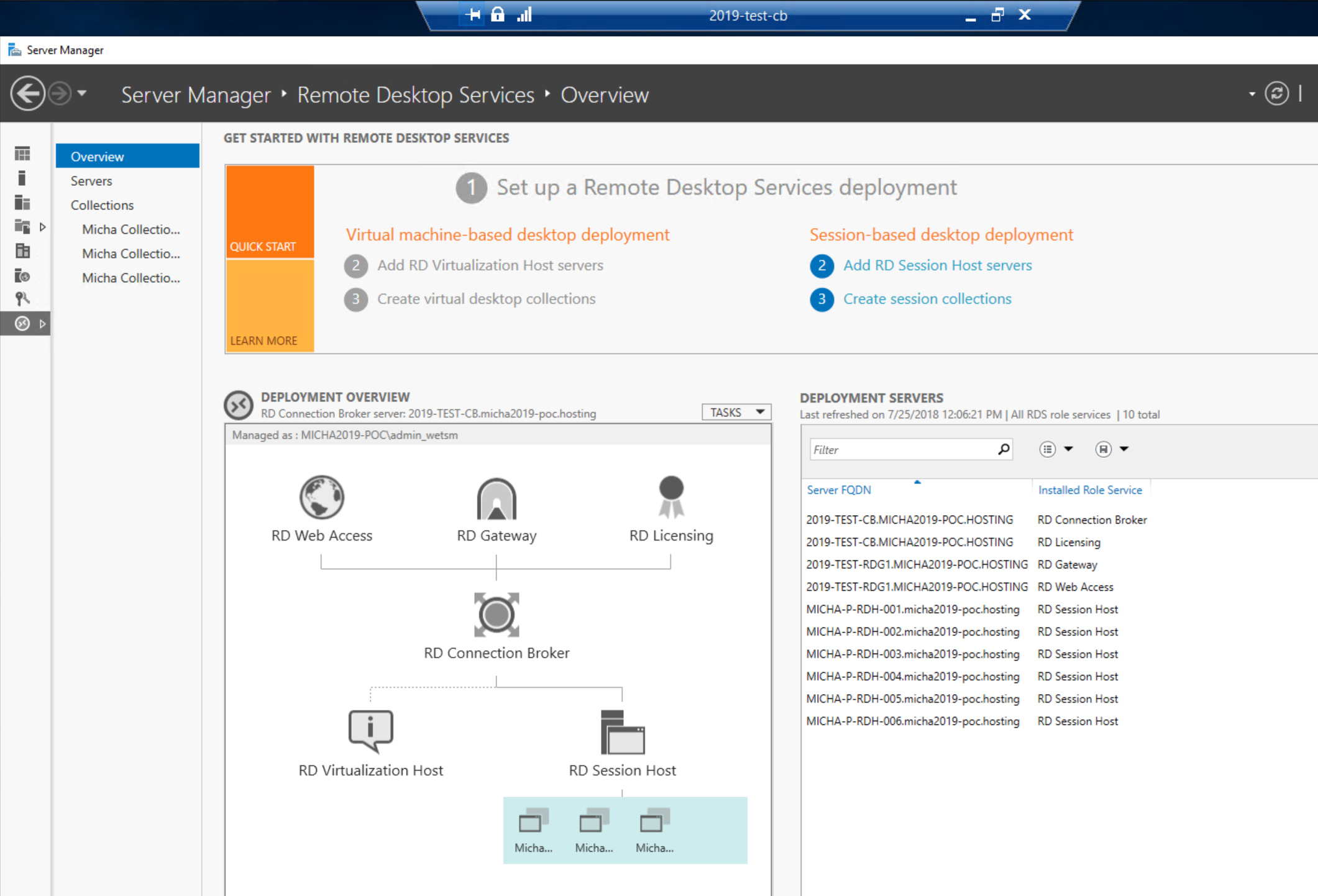Click Add RD Virtualization Host servers

(490, 265)
